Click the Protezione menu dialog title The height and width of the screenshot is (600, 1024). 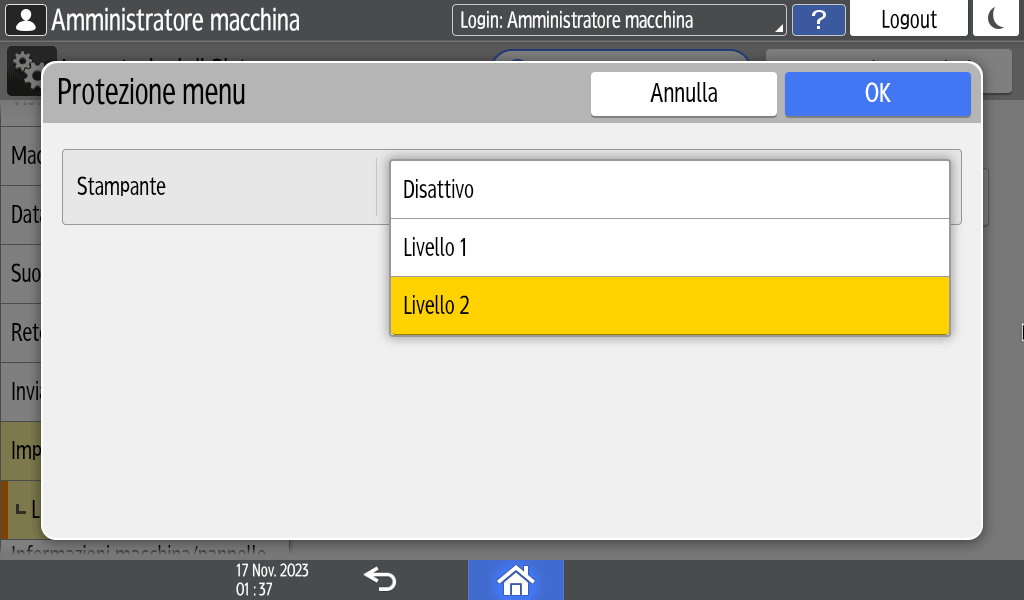152,92
